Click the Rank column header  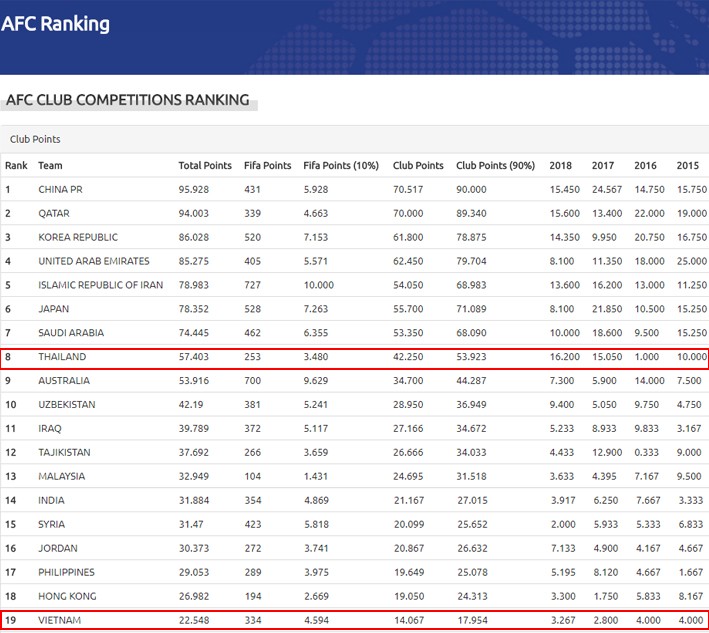[x=16, y=165]
